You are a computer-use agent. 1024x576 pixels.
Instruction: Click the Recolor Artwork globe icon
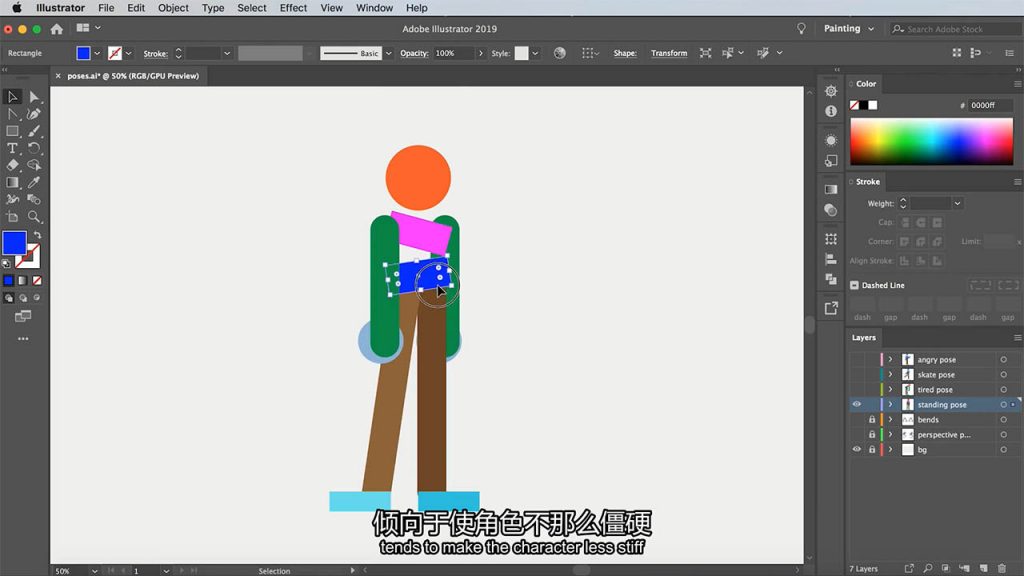pyautogui.click(x=560, y=53)
